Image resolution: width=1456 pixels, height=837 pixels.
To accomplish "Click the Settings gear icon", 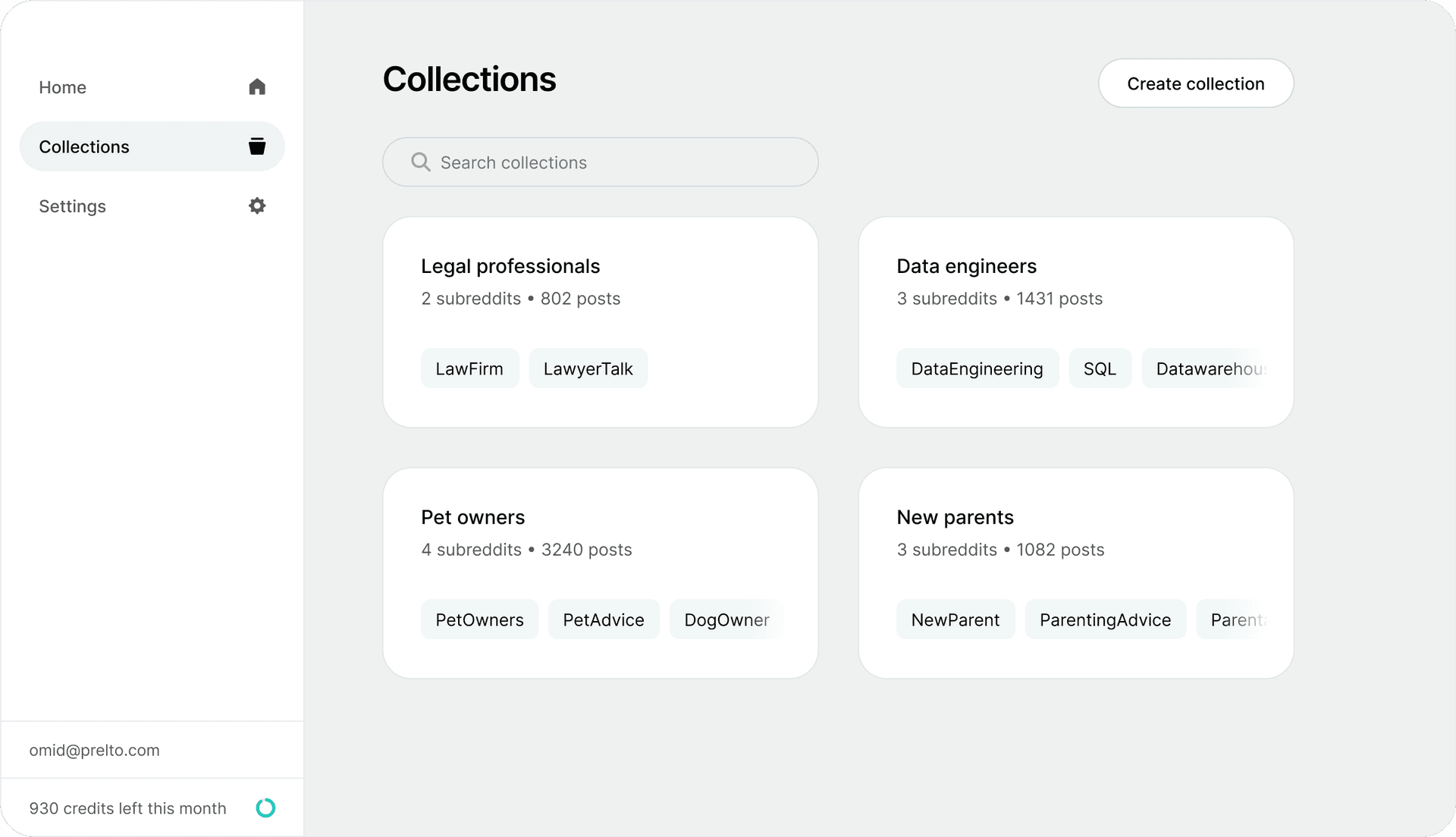I will 257,206.
